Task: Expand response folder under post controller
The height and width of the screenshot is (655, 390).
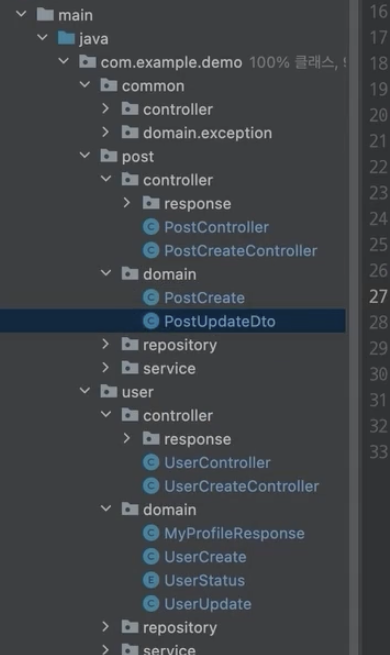Action: point(127,203)
